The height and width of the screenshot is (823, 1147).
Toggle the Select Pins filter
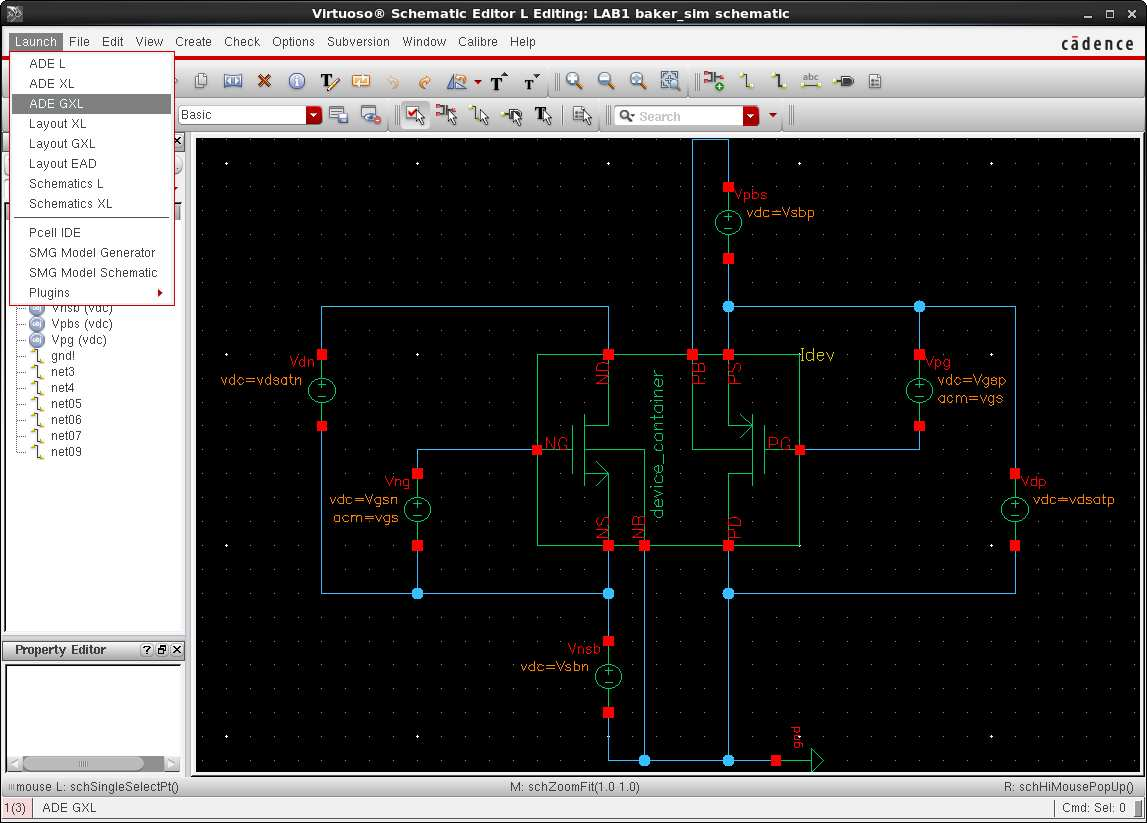tap(511, 115)
